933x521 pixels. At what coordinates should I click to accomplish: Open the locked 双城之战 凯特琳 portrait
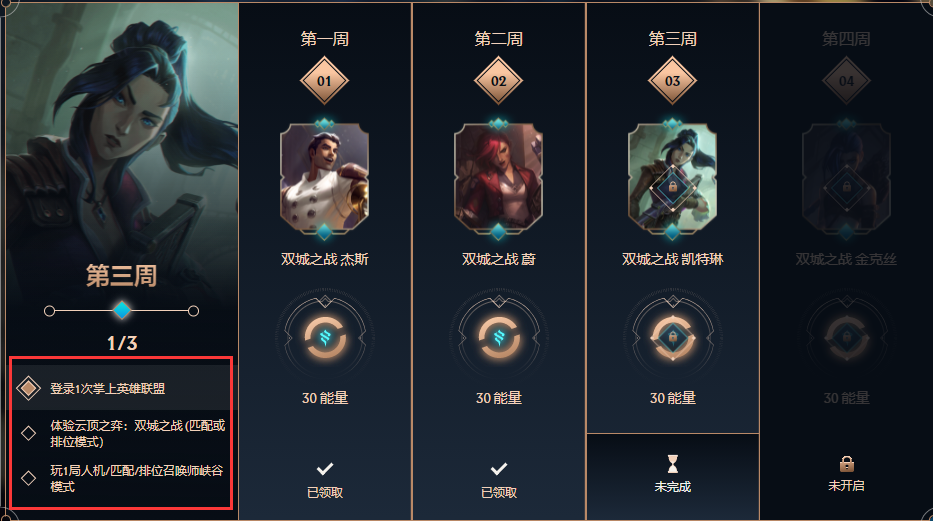(672, 178)
